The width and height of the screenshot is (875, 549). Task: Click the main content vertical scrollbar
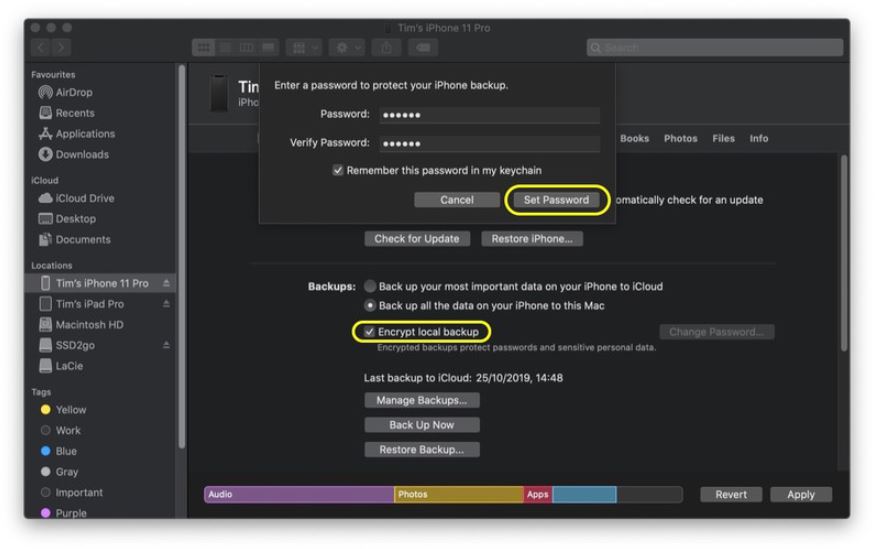[x=844, y=252]
